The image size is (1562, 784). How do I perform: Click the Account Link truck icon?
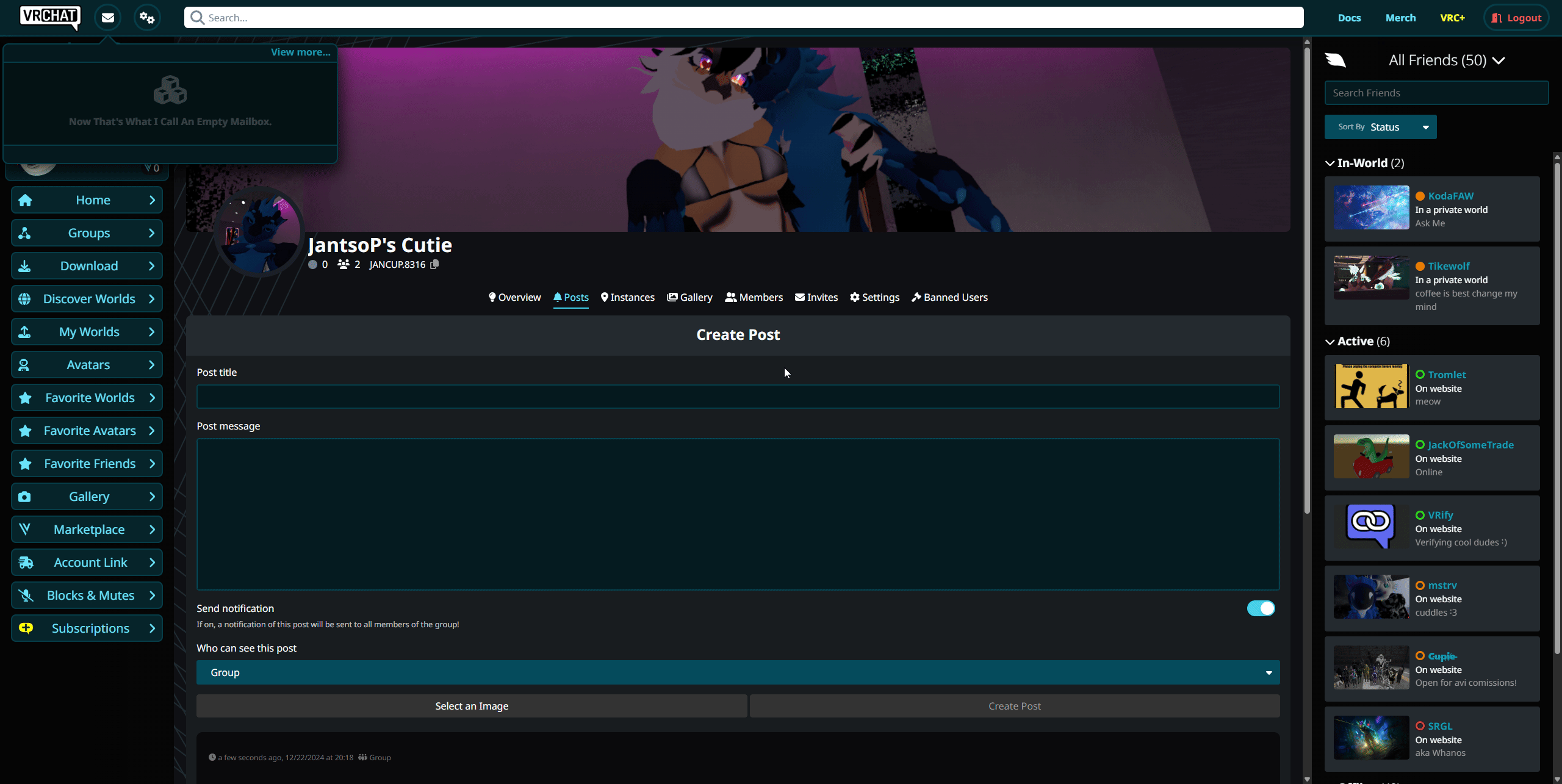26,563
